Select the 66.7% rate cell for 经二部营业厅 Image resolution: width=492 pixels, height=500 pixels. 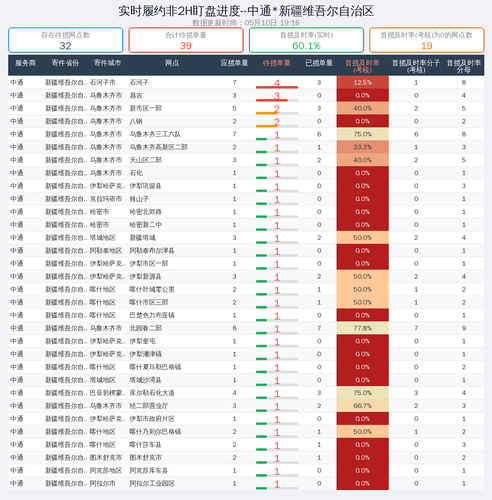tap(362, 406)
